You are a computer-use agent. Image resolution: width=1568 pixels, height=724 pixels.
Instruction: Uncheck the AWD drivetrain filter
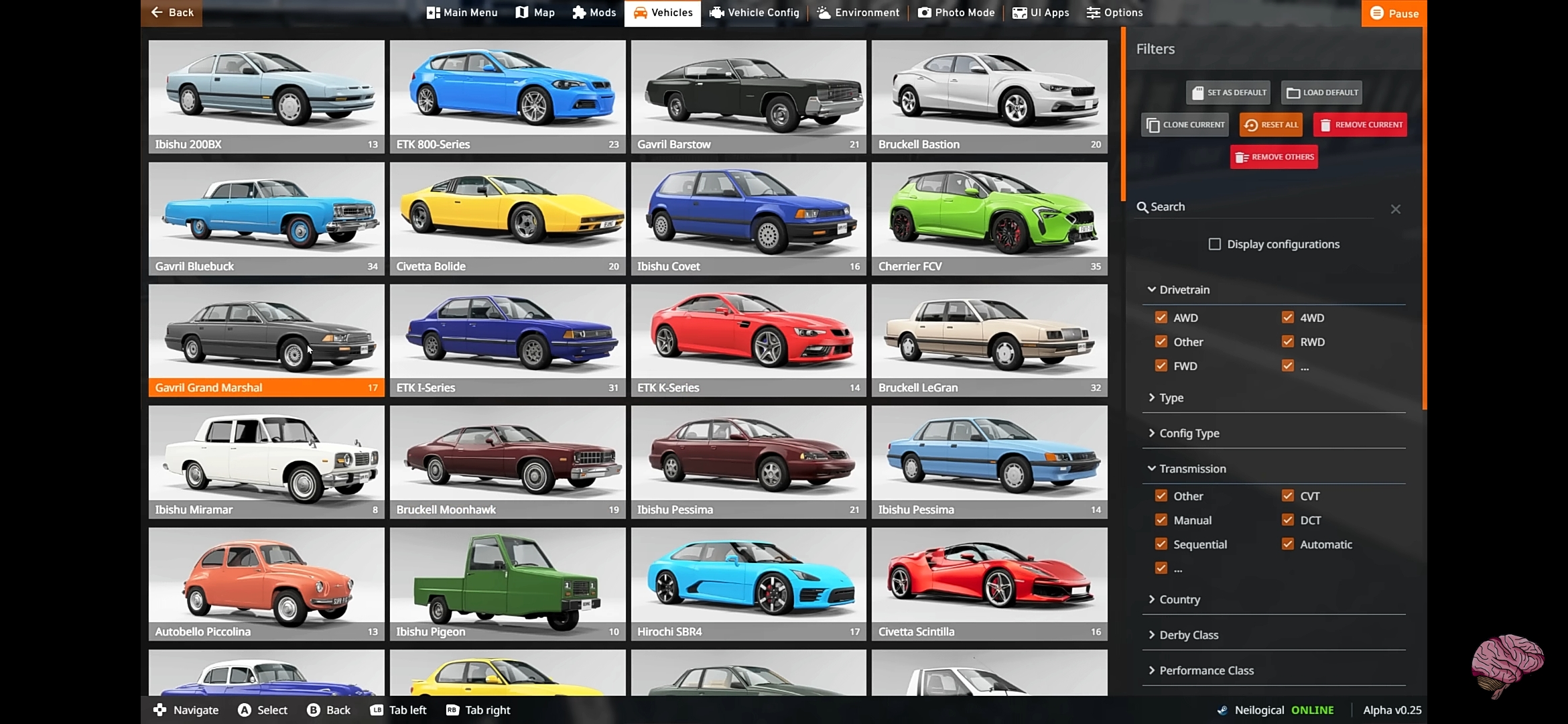pyautogui.click(x=1161, y=318)
